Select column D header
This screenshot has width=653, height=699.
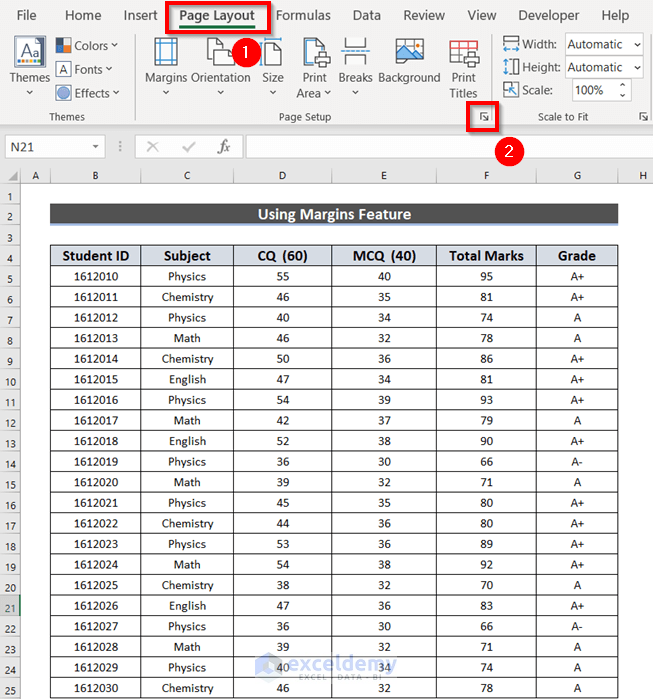282,176
